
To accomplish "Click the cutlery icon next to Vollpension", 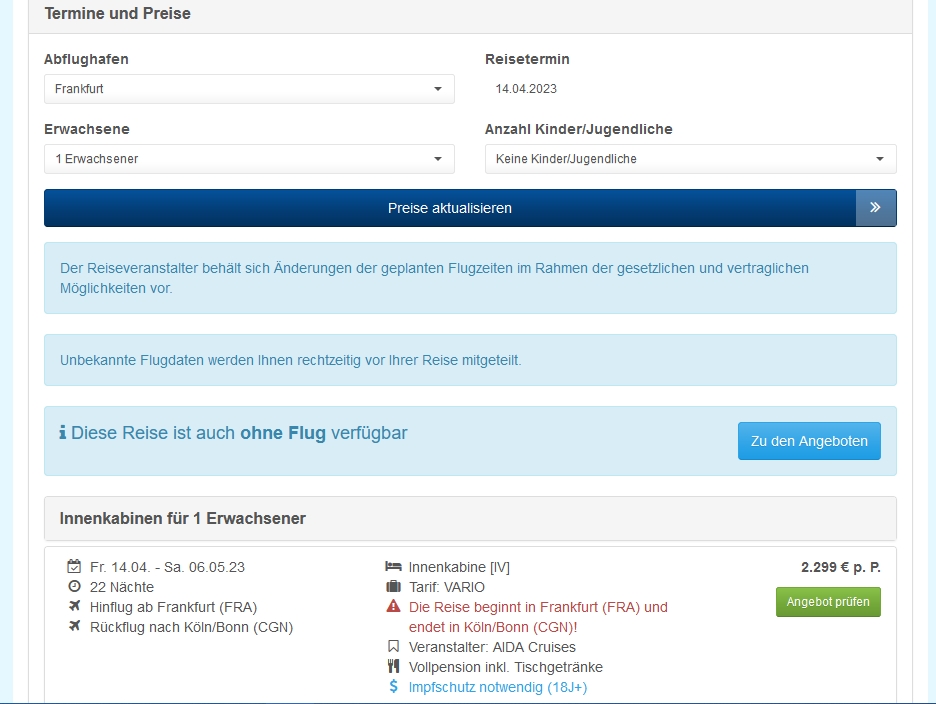I will pyautogui.click(x=393, y=667).
